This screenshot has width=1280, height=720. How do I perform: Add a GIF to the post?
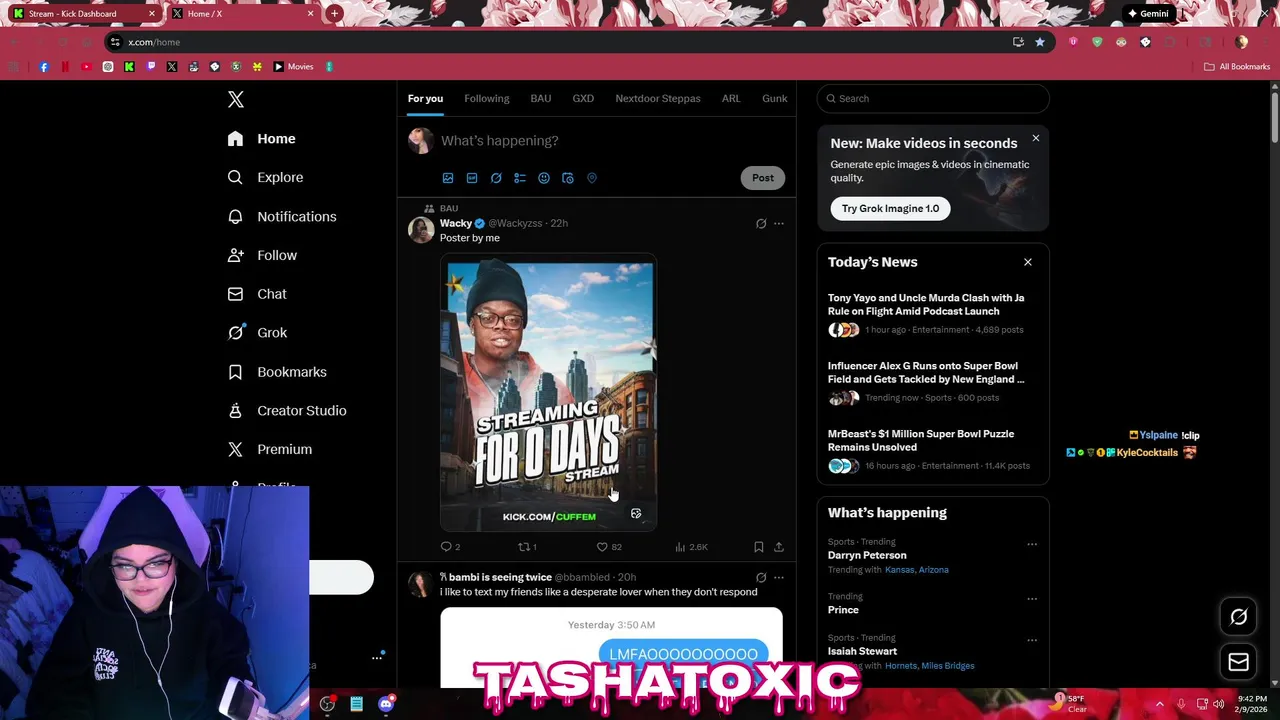pos(472,178)
